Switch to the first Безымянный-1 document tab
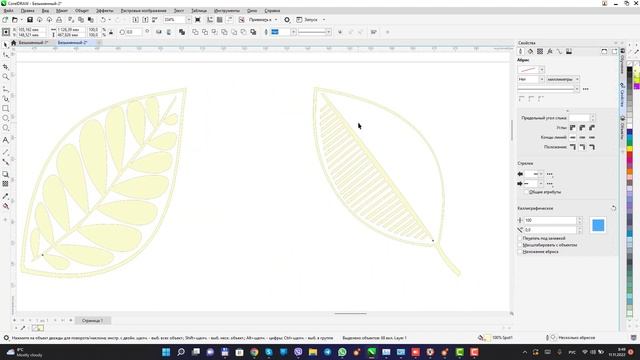640x360 pixels. click(33, 42)
